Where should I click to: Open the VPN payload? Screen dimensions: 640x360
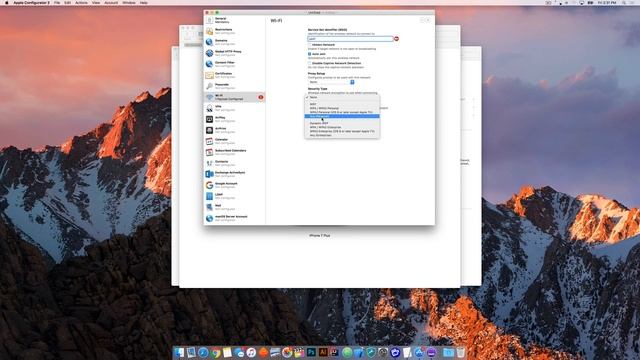(234, 108)
